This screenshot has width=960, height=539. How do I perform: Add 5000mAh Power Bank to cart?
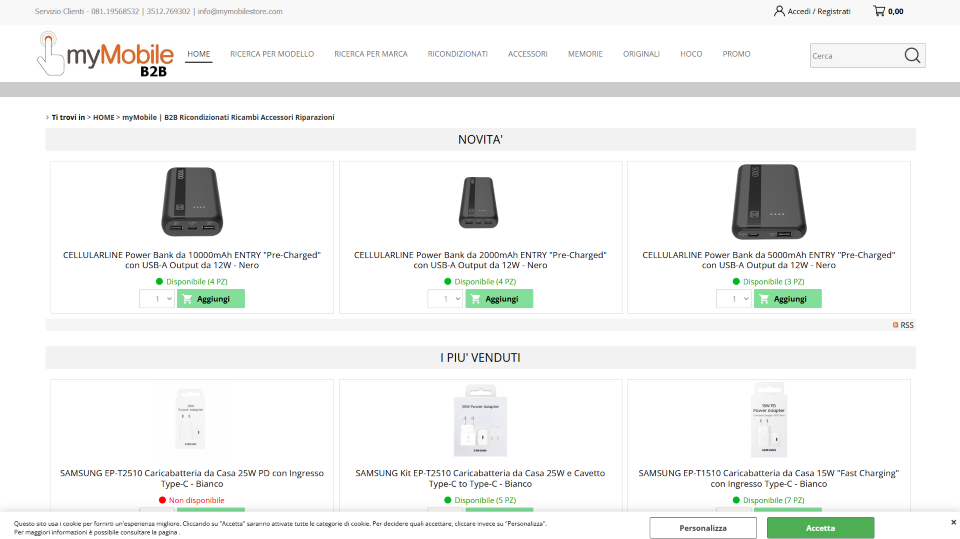787,299
